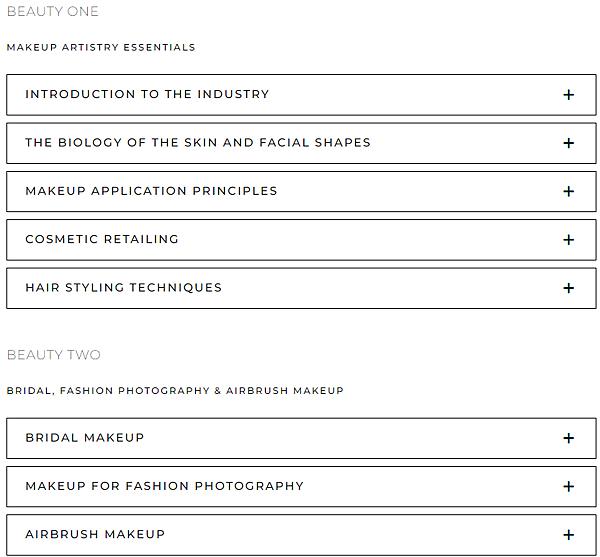Image resolution: width=600 pixels, height=557 pixels.
Task: Click plus icon beside Introduction to the Industry
Action: point(568,95)
